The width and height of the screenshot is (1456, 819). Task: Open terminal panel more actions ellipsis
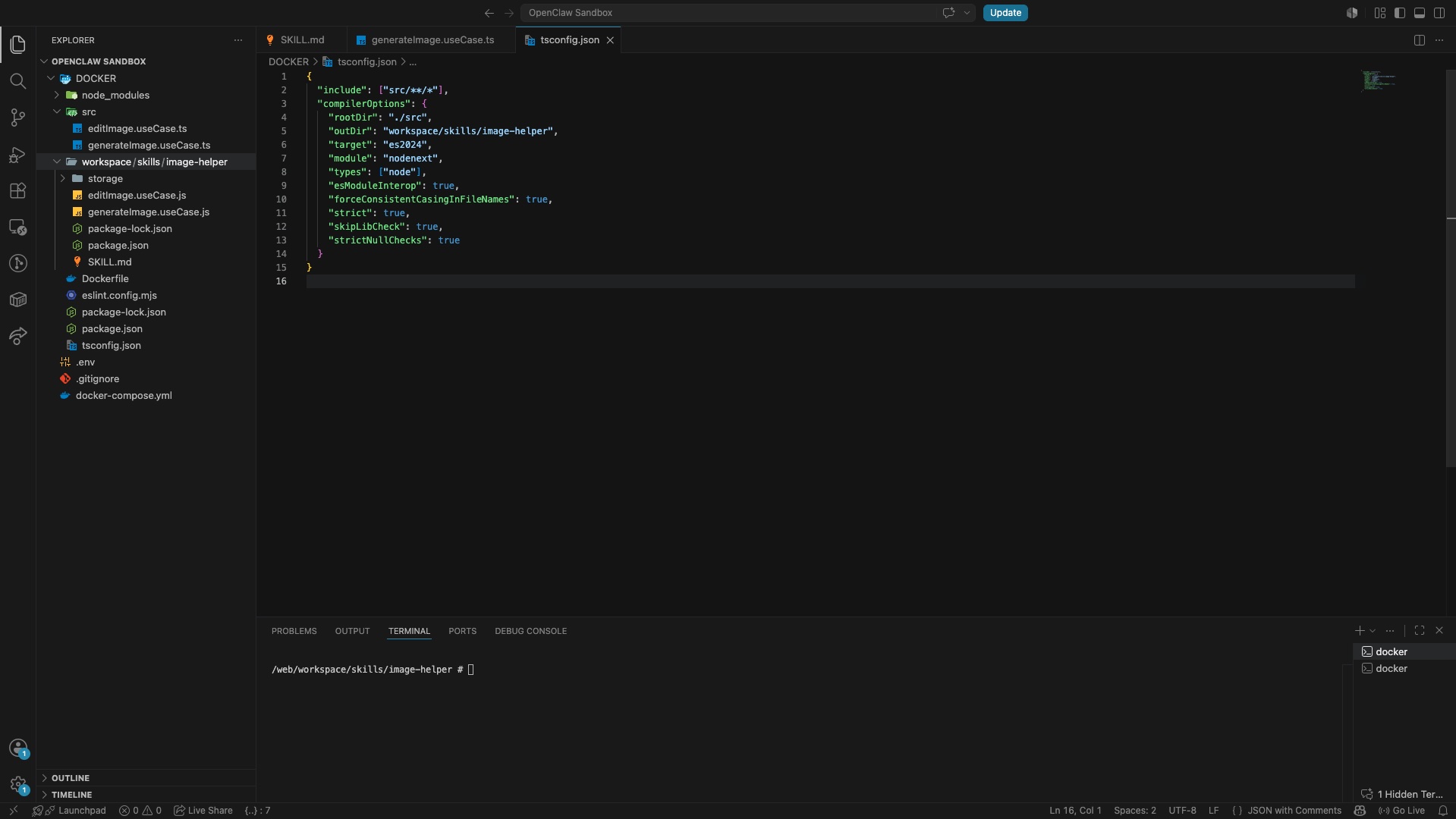pyautogui.click(x=1389, y=631)
